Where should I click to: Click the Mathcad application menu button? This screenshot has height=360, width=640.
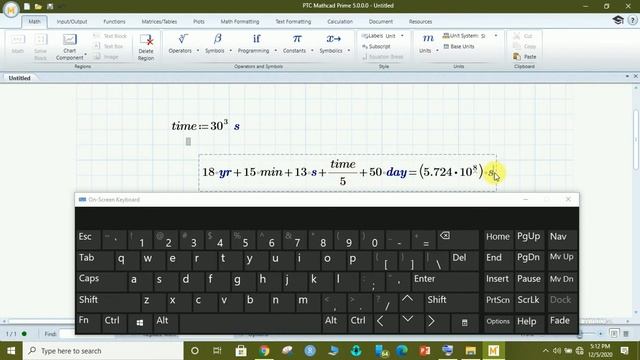[x=11, y=9]
